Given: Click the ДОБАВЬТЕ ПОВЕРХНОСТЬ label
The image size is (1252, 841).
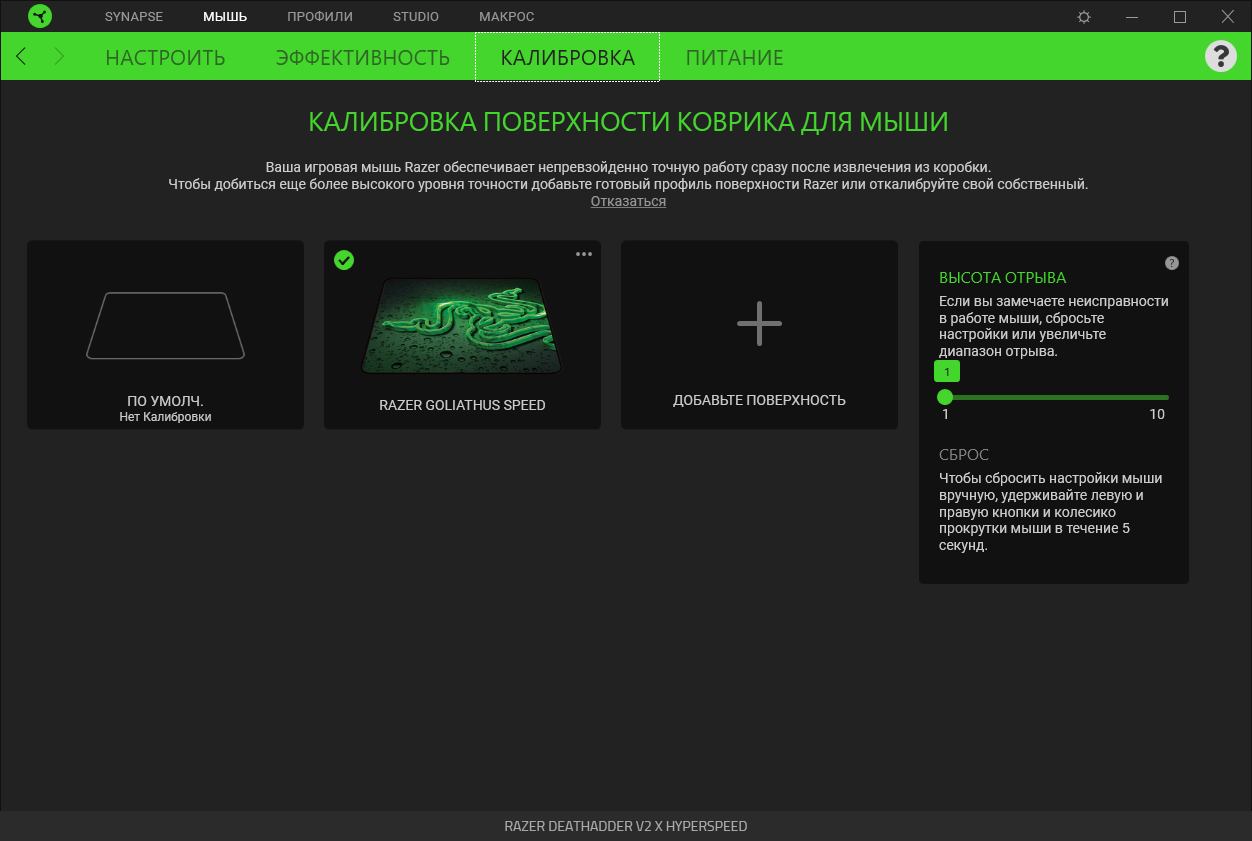Looking at the screenshot, I should (x=759, y=400).
